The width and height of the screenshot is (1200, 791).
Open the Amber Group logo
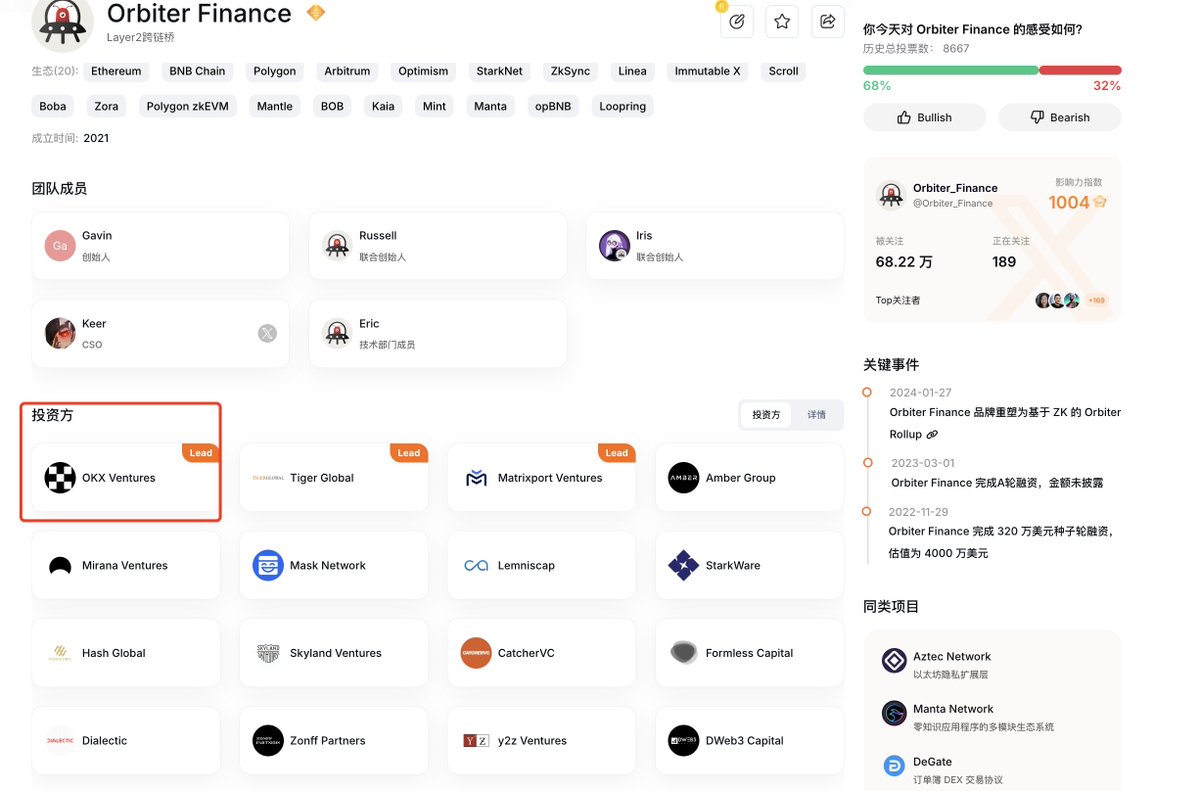684,478
